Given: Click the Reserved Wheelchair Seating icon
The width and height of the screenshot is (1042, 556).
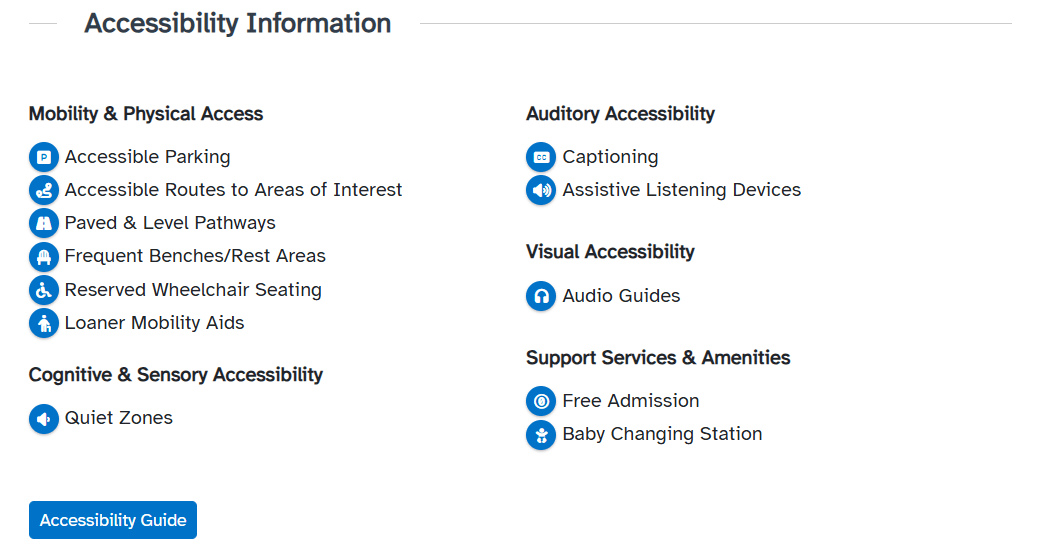Looking at the screenshot, I should pyautogui.click(x=44, y=290).
